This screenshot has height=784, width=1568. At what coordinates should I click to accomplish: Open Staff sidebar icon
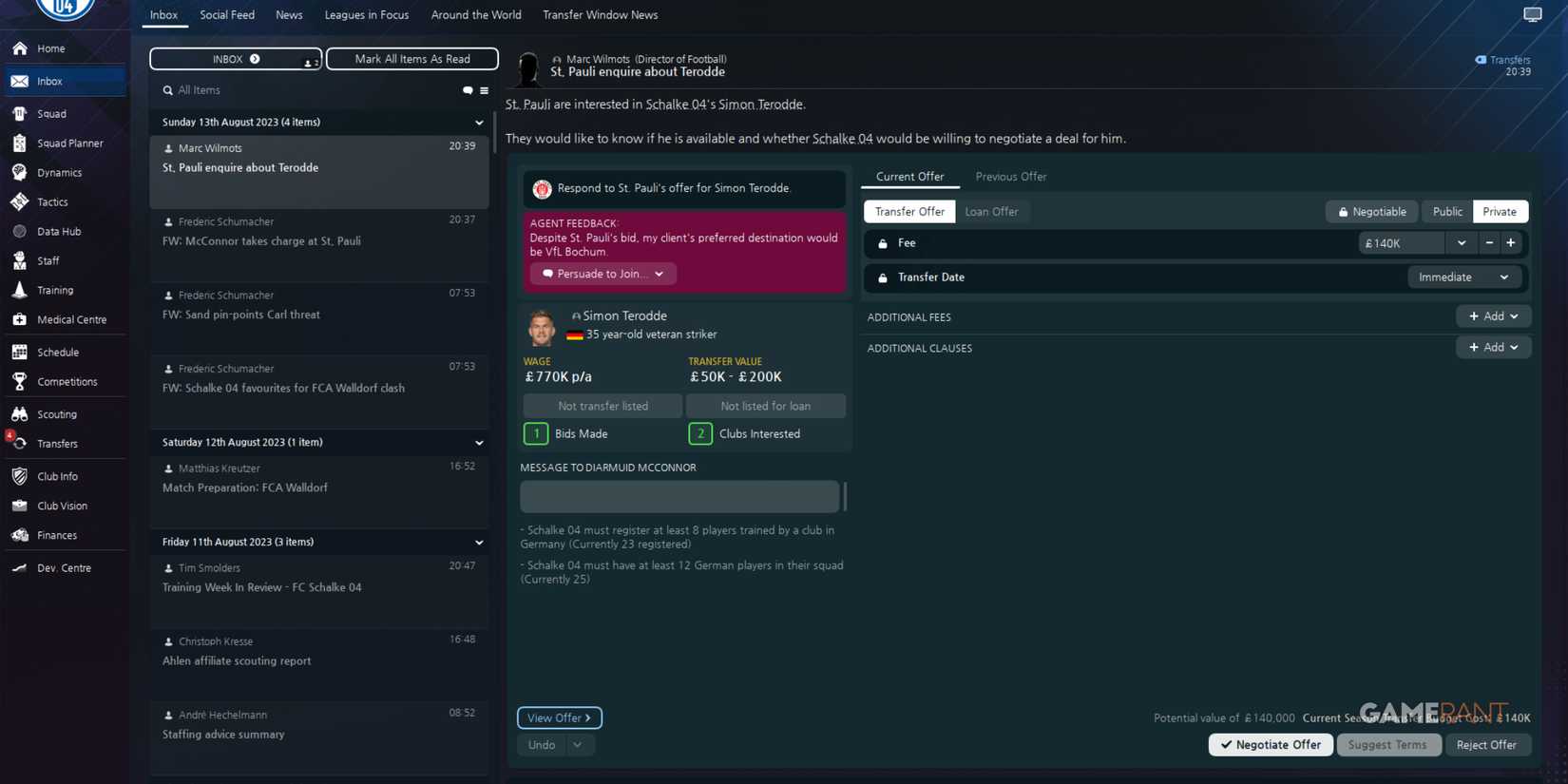[20, 260]
